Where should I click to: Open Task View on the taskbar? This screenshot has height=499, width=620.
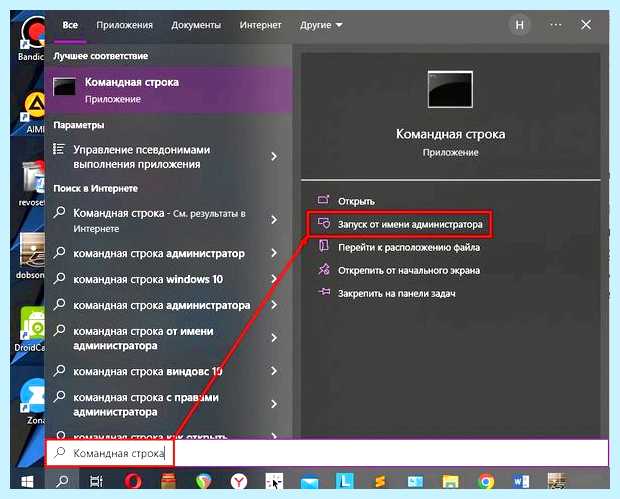[x=96, y=481]
